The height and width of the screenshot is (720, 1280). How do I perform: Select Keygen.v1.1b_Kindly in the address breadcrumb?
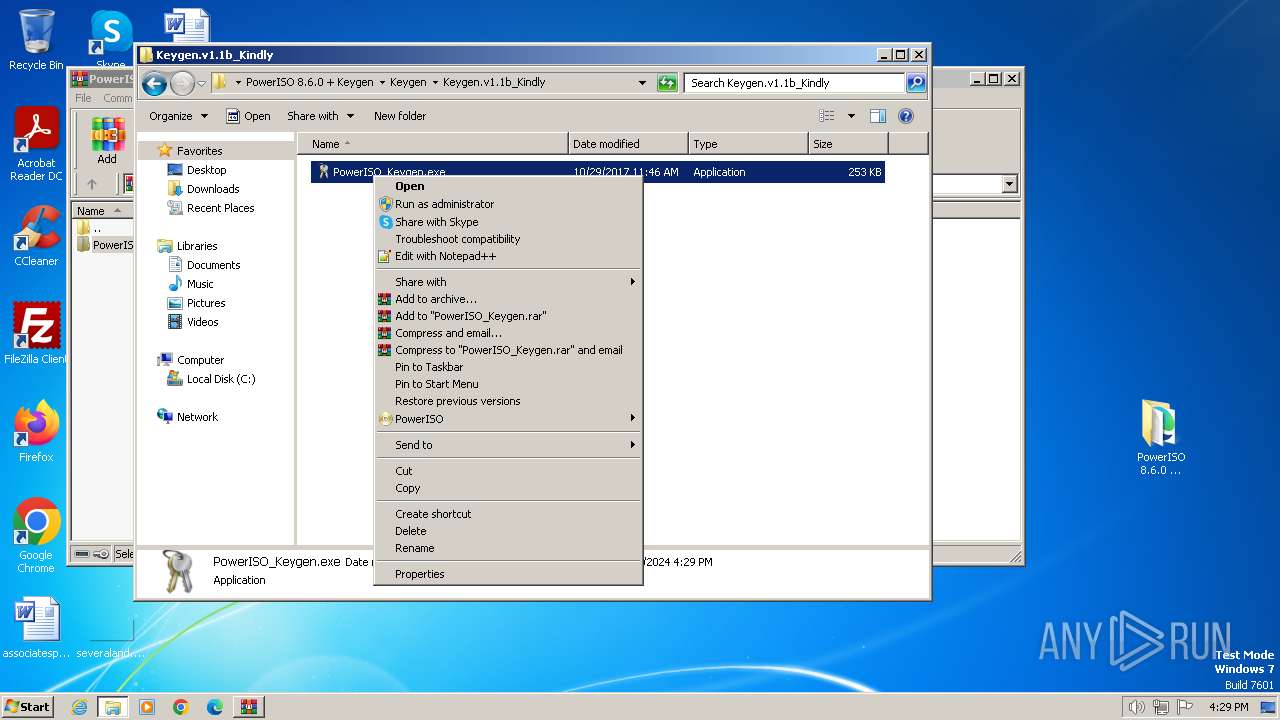494,83
